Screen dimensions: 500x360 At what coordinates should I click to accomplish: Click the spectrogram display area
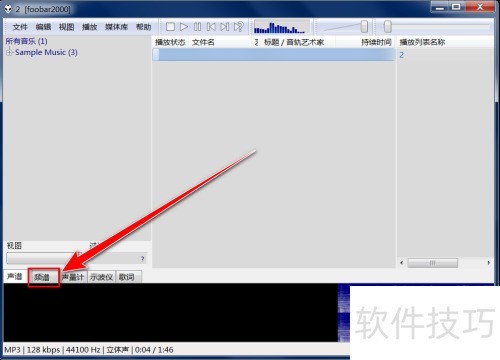[x=177, y=313]
